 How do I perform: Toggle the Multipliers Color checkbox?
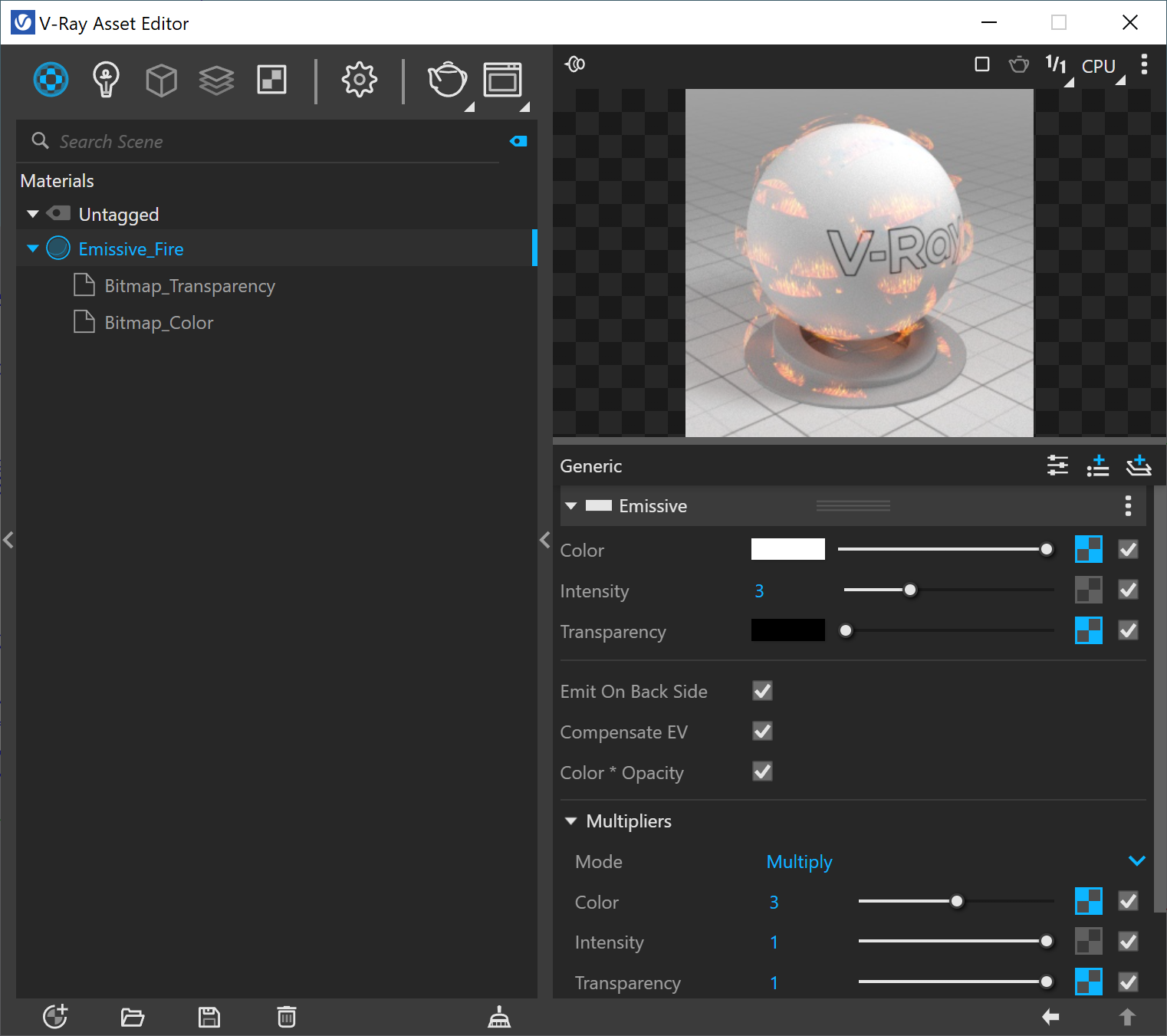1128,901
